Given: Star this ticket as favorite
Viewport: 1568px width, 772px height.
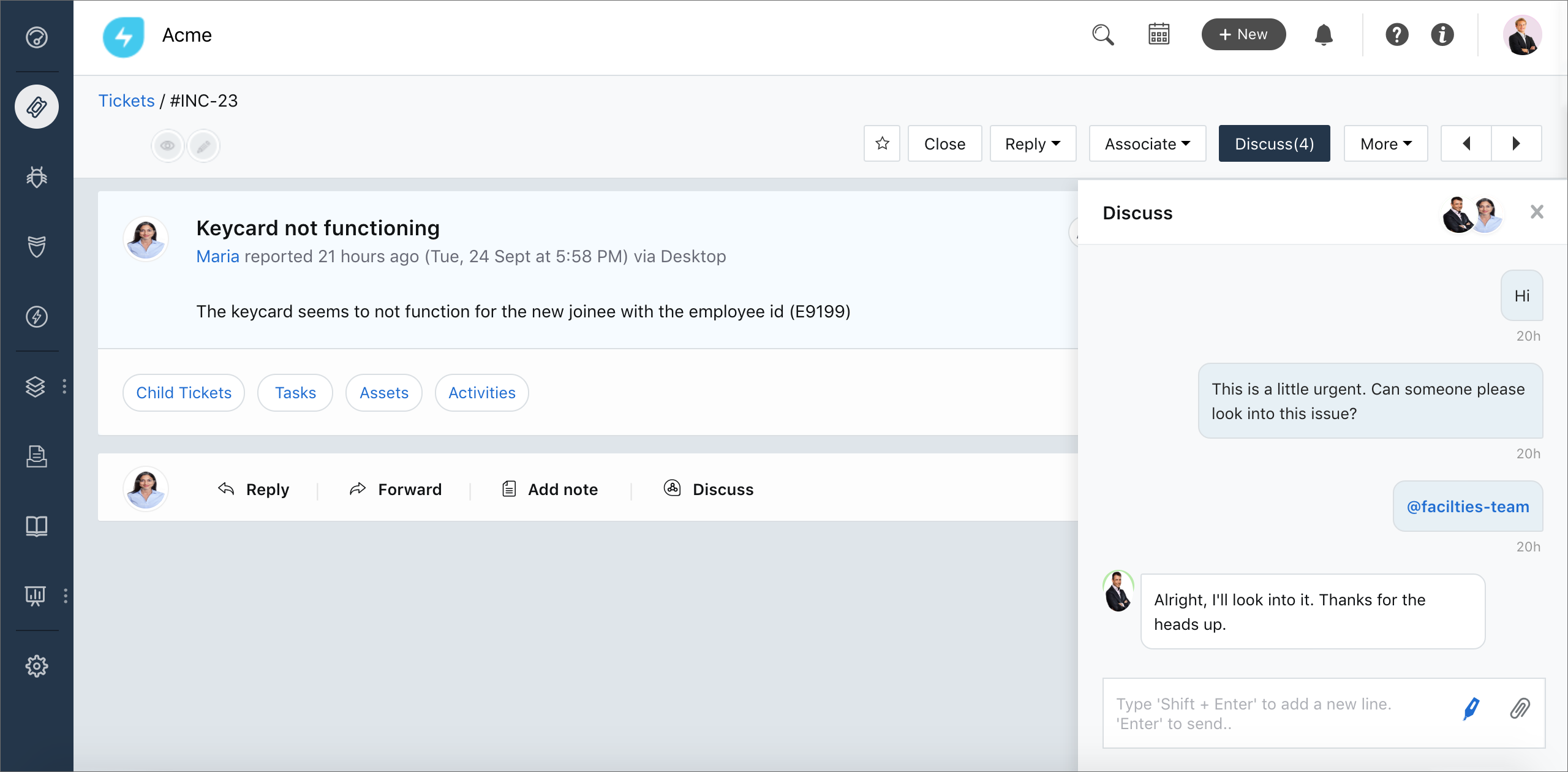Looking at the screenshot, I should 882,143.
